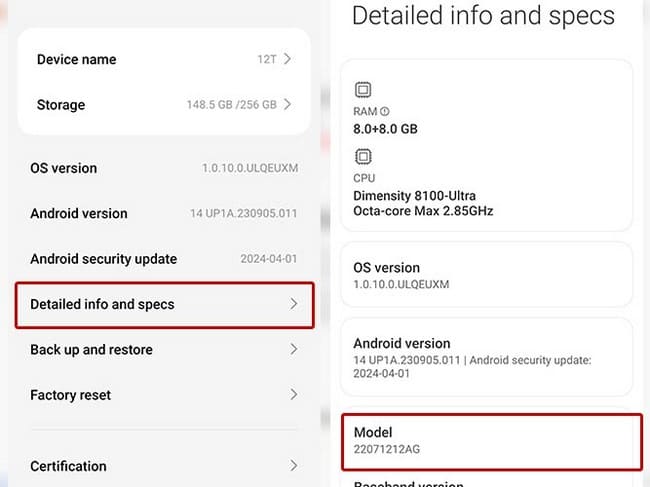The image size is (650, 487).
Task: Select the Device name label
Action: (76, 59)
